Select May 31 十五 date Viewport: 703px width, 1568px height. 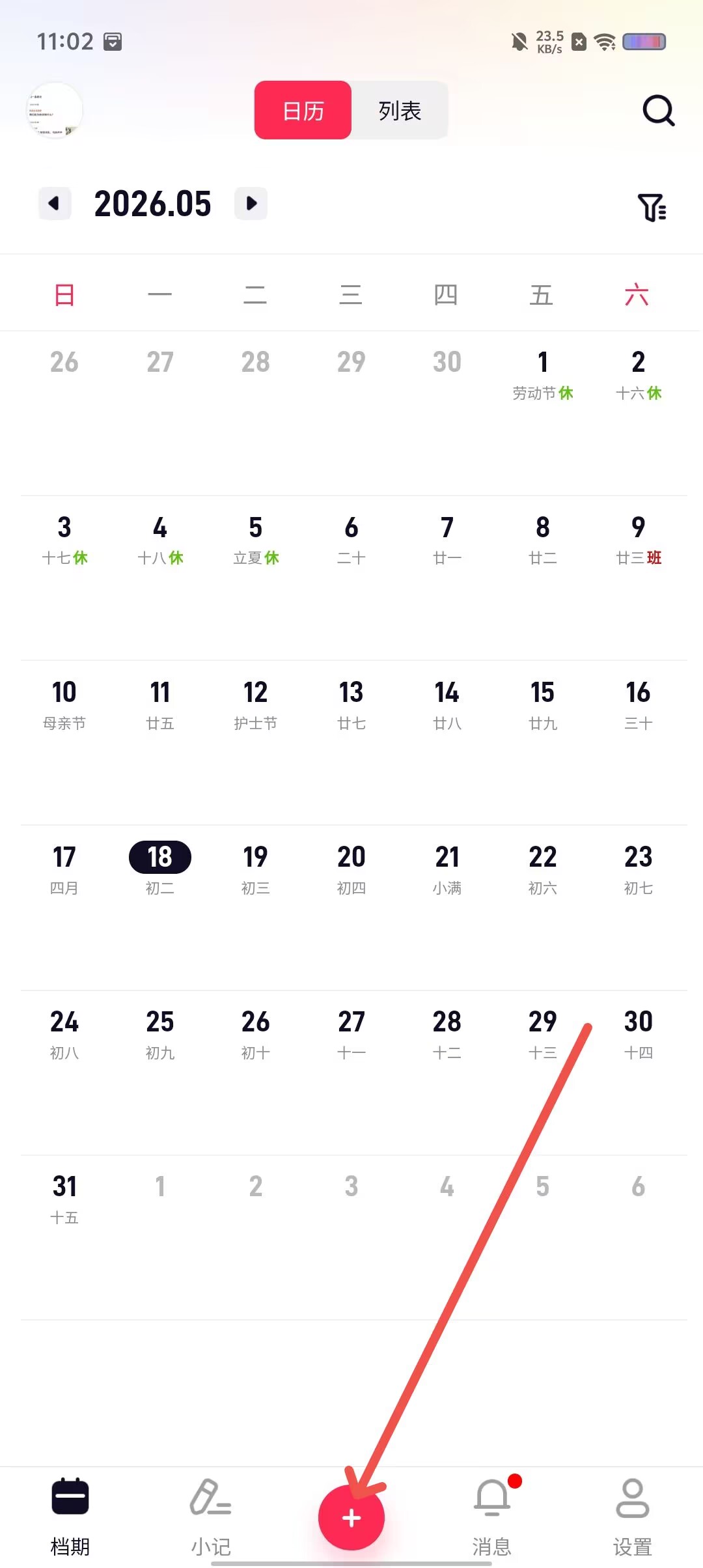click(64, 1199)
